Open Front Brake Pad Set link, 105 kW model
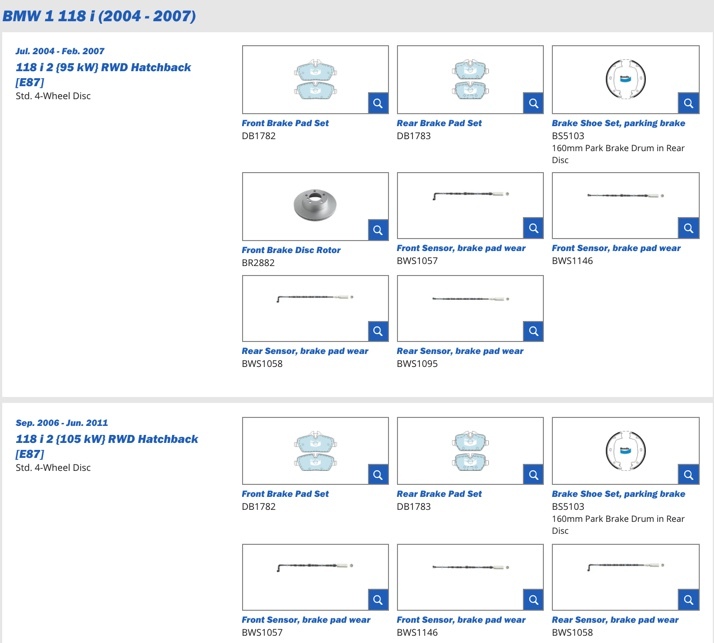Viewport: 714px width, 643px height. [285, 494]
